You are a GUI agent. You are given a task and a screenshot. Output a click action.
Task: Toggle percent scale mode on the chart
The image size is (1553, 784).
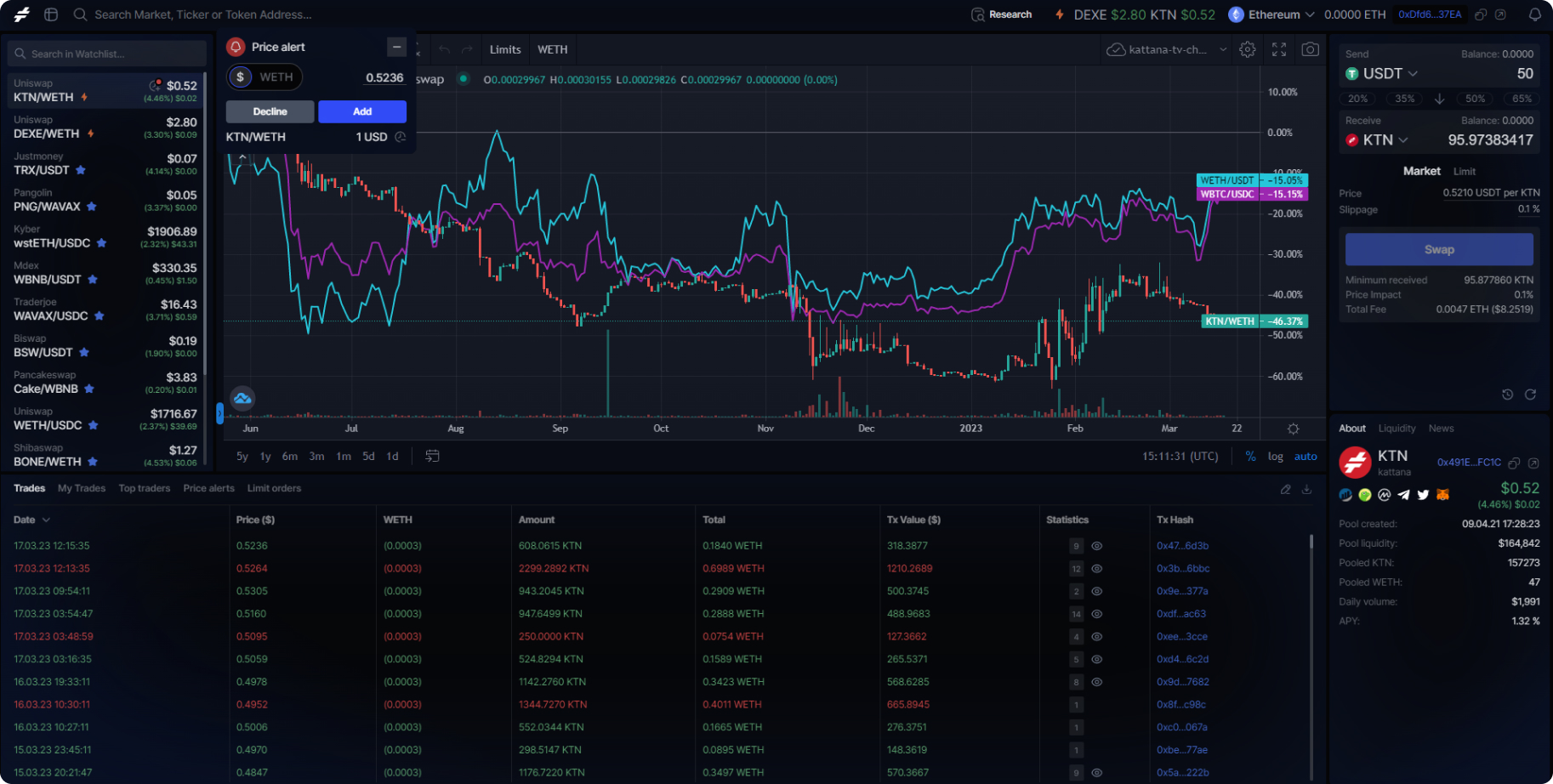pyautogui.click(x=1250, y=456)
